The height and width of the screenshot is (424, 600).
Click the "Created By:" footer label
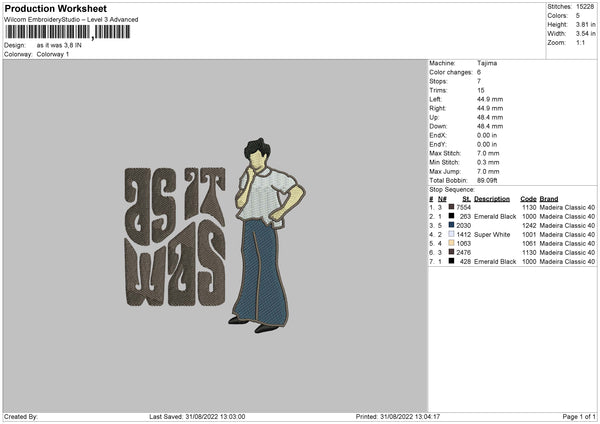point(21,417)
